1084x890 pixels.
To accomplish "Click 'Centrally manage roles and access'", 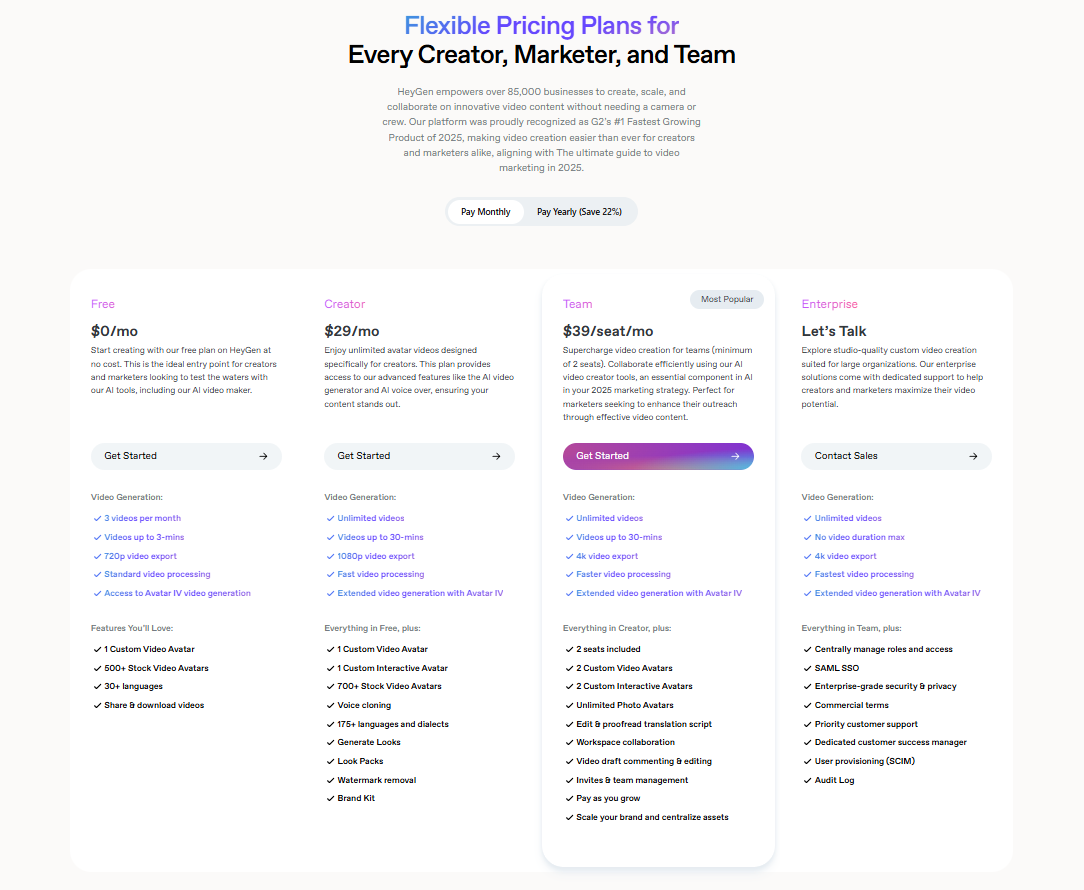I will (883, 649).
